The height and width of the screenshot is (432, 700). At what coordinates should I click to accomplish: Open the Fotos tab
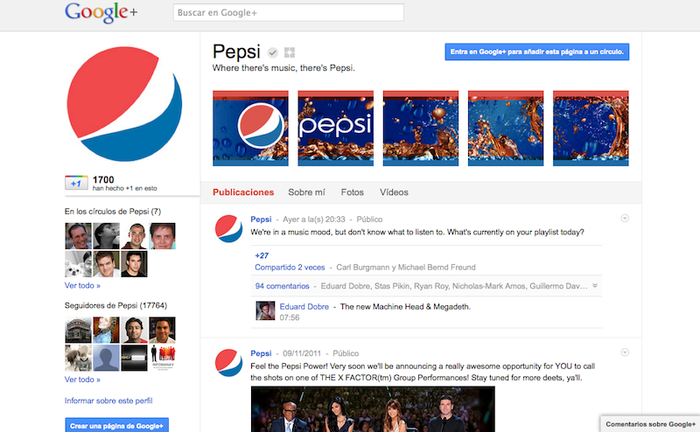tap(352, 192)
